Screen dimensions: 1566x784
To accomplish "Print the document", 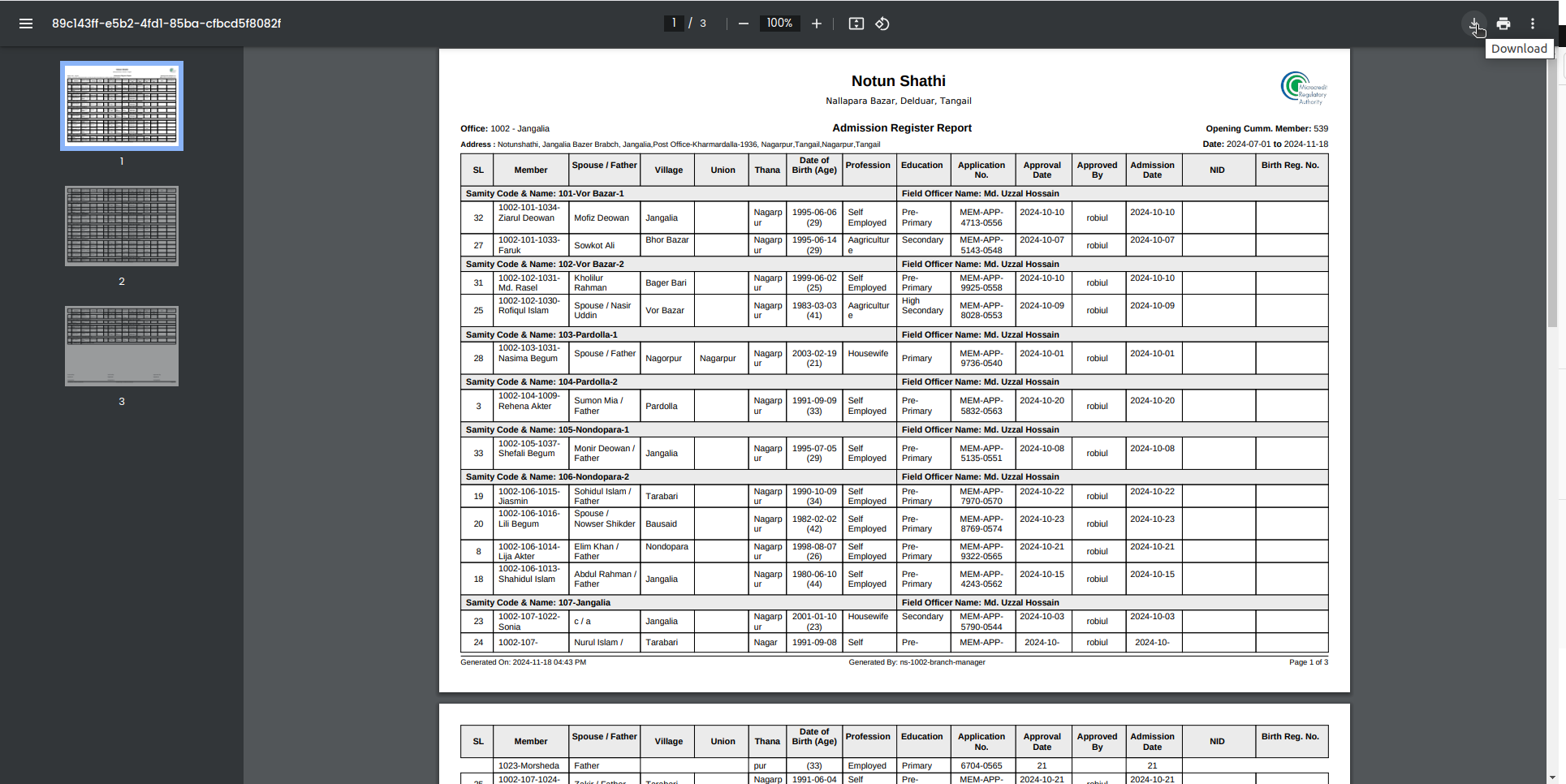I will tap(1503, 24).
